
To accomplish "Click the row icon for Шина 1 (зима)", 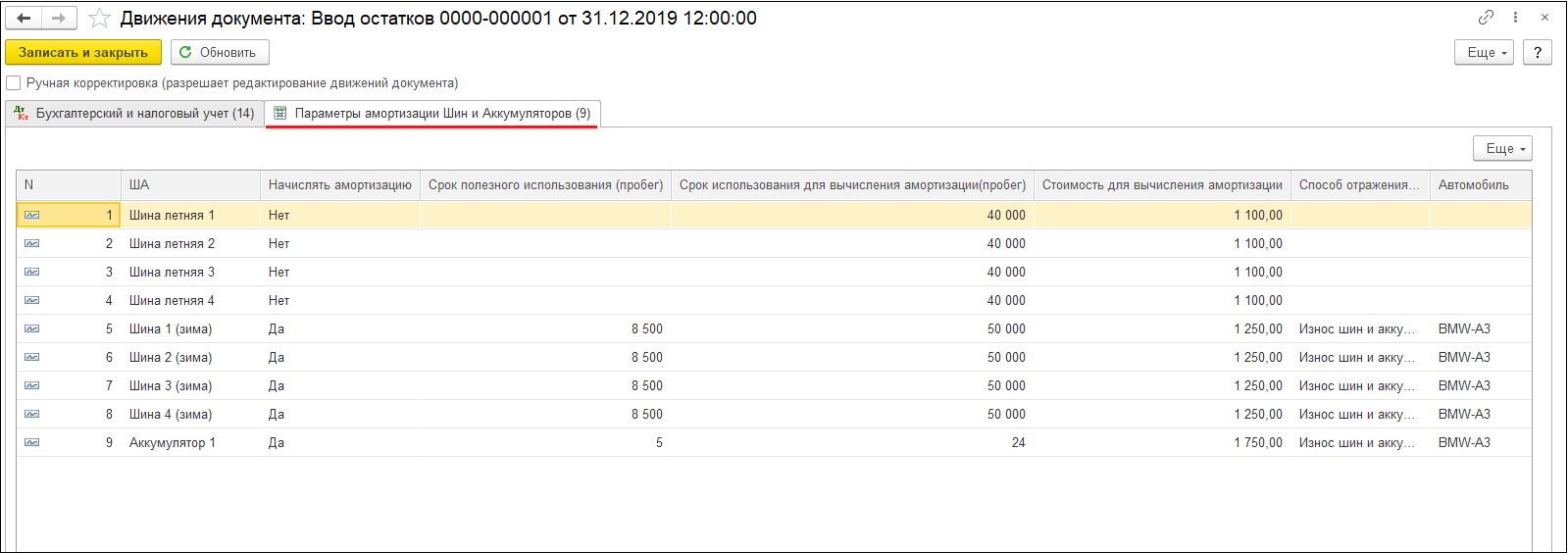I will 32,328.
